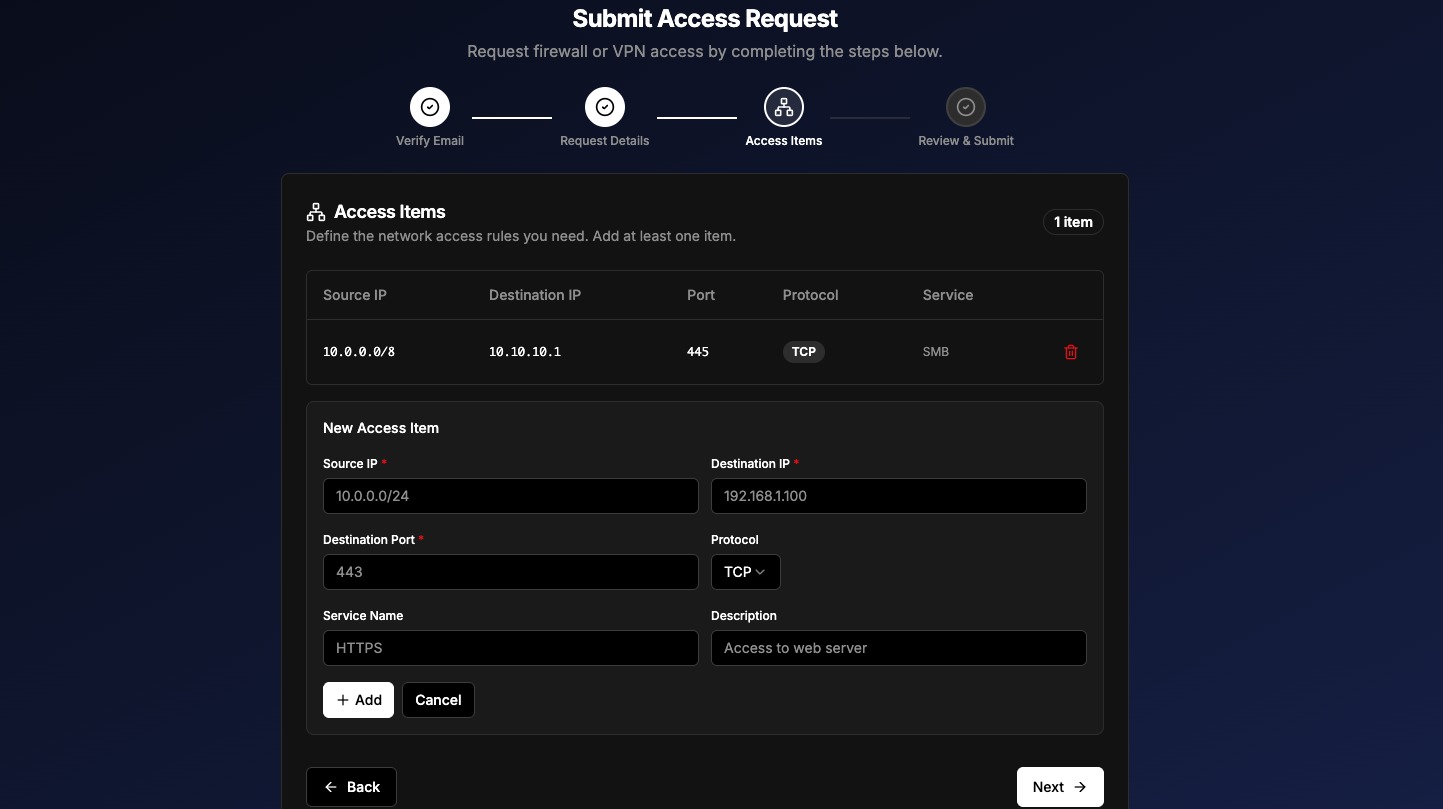The image size is (1443, 809).
Task: Focus the Destination IP input field
Action: (899, 496)
